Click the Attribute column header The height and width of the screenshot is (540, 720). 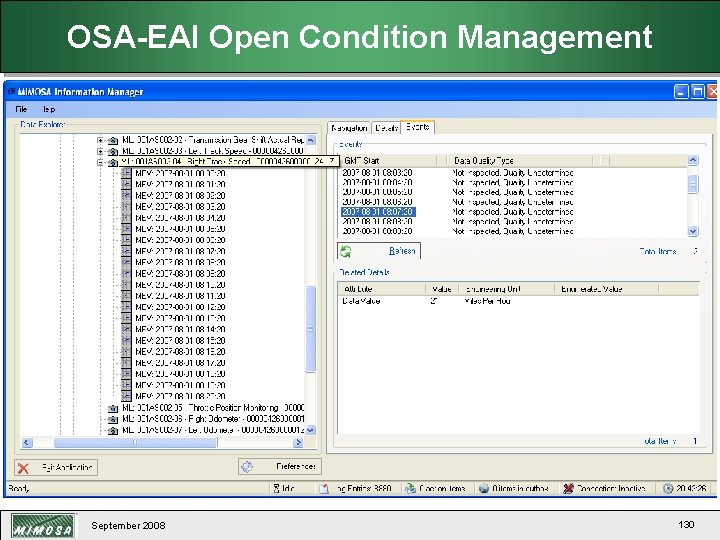click(x=382, y=289)
